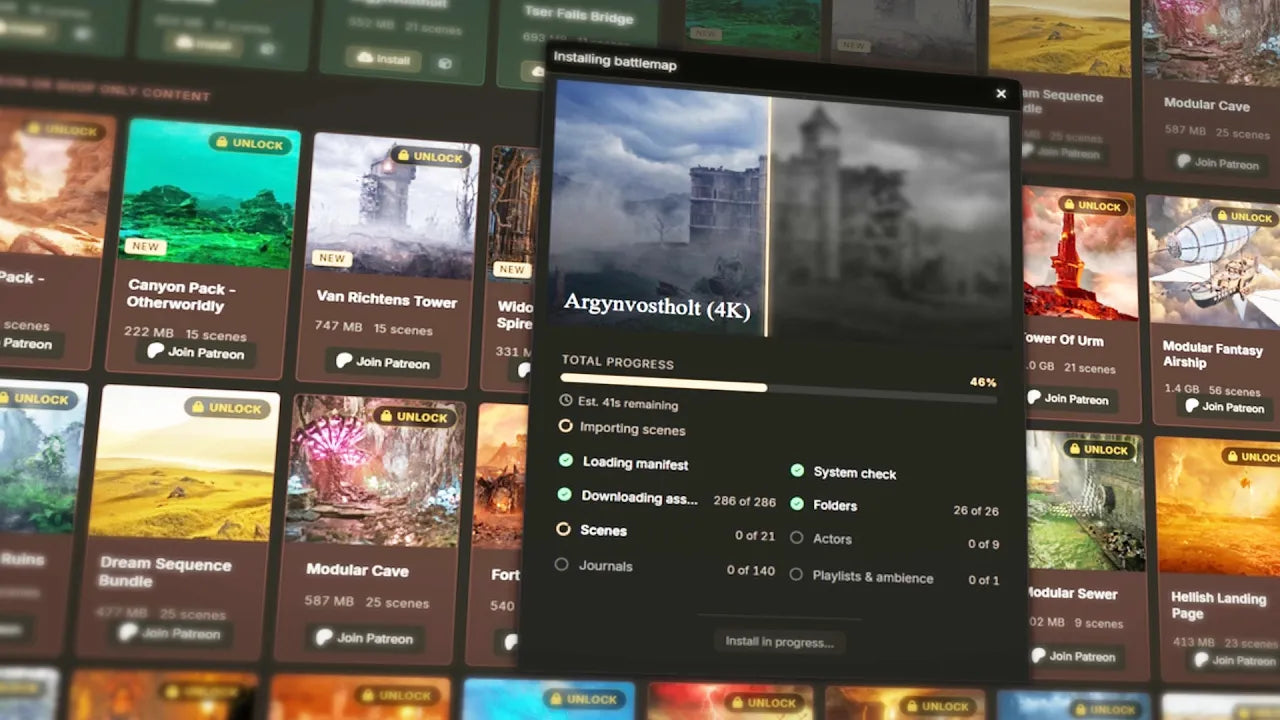Image resolution: width=1280 pixels, height=720 pixels.
Task: Click Unlock badge on Dream Sequence Bundle
Action: pyautogui.click(x=226, y=408)
